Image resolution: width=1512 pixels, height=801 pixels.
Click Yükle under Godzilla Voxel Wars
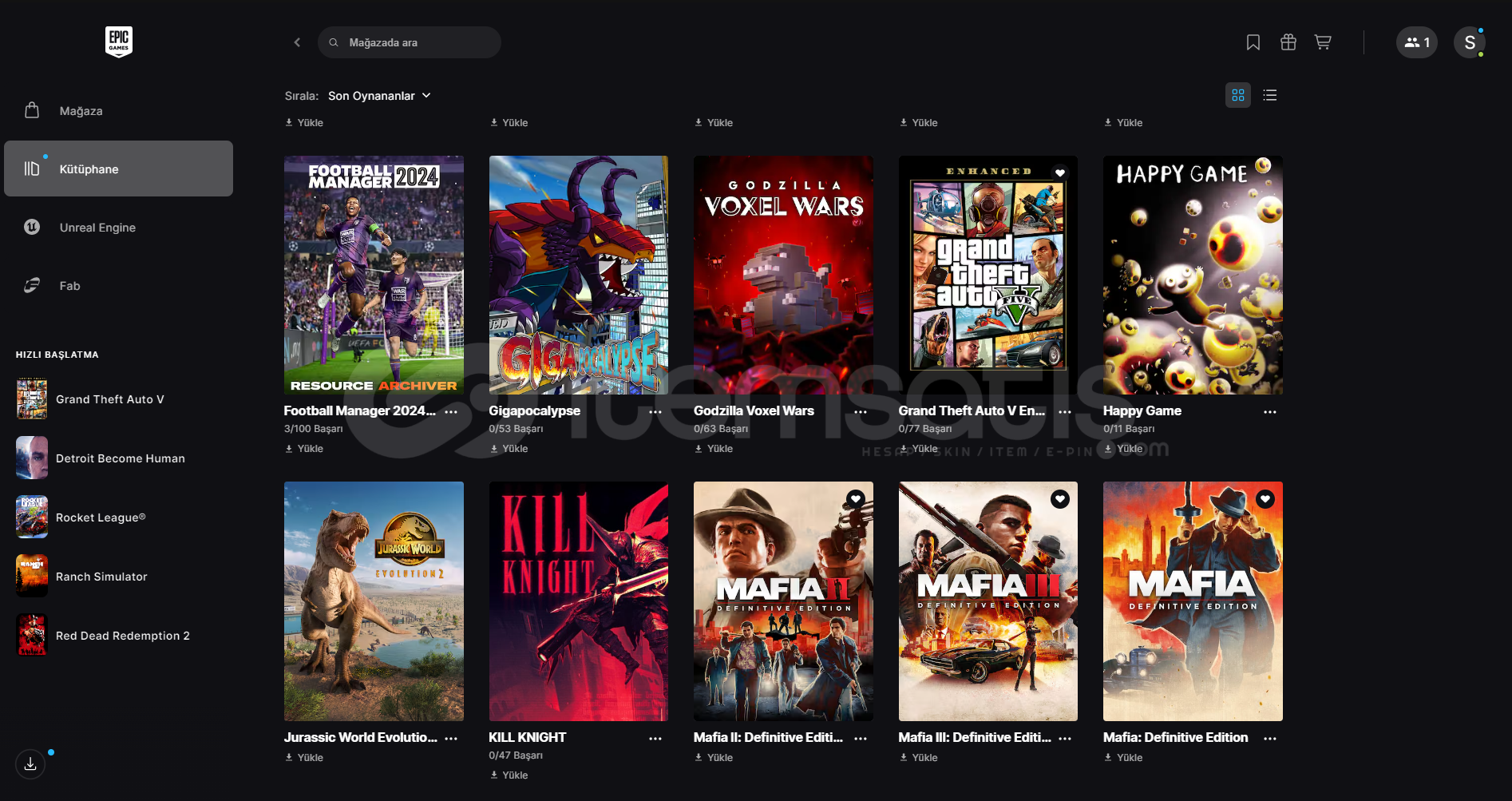714,449
